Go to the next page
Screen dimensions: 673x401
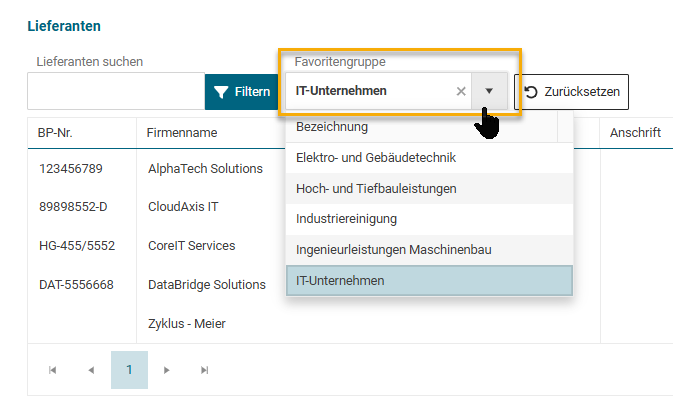[x=167, y=370]
